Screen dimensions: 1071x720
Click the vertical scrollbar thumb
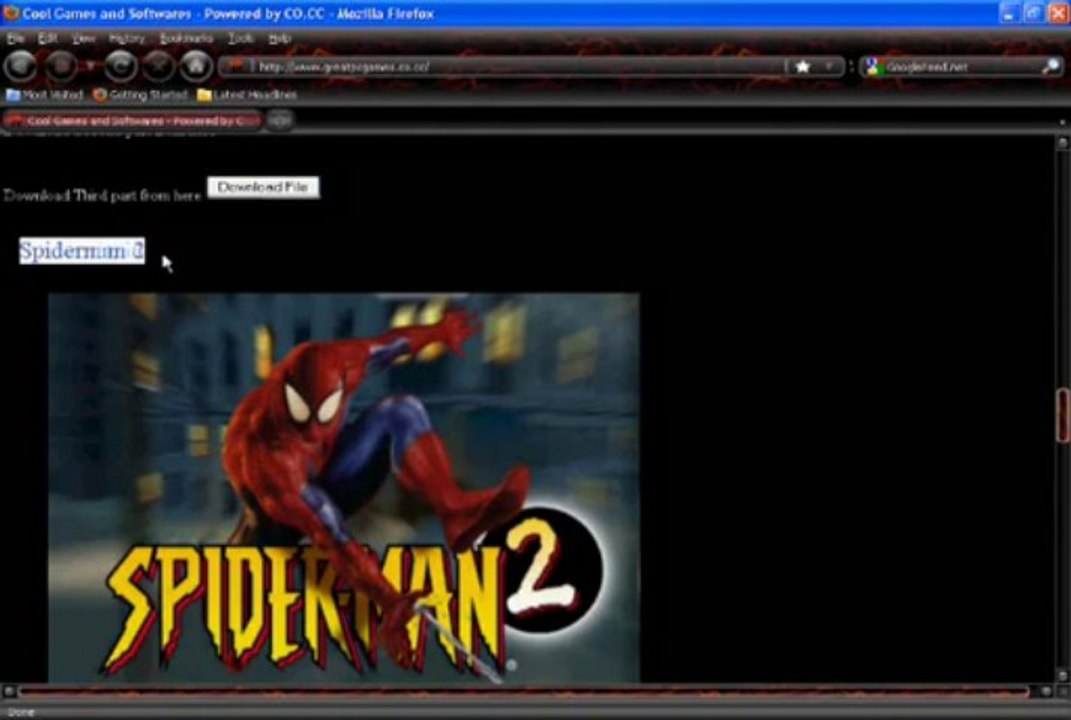tap(1062, 415)
